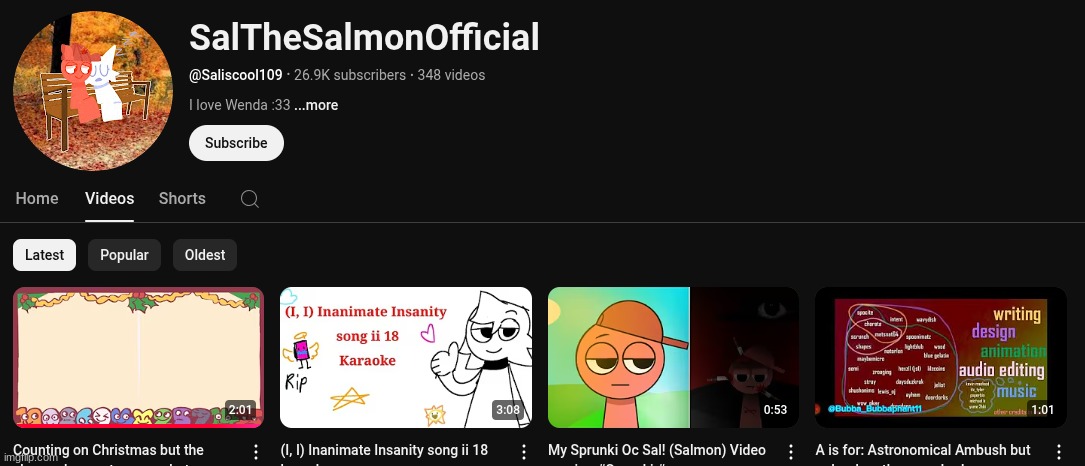Subscribe to SalTheSalmonOfficial channel

click(236, 143)
